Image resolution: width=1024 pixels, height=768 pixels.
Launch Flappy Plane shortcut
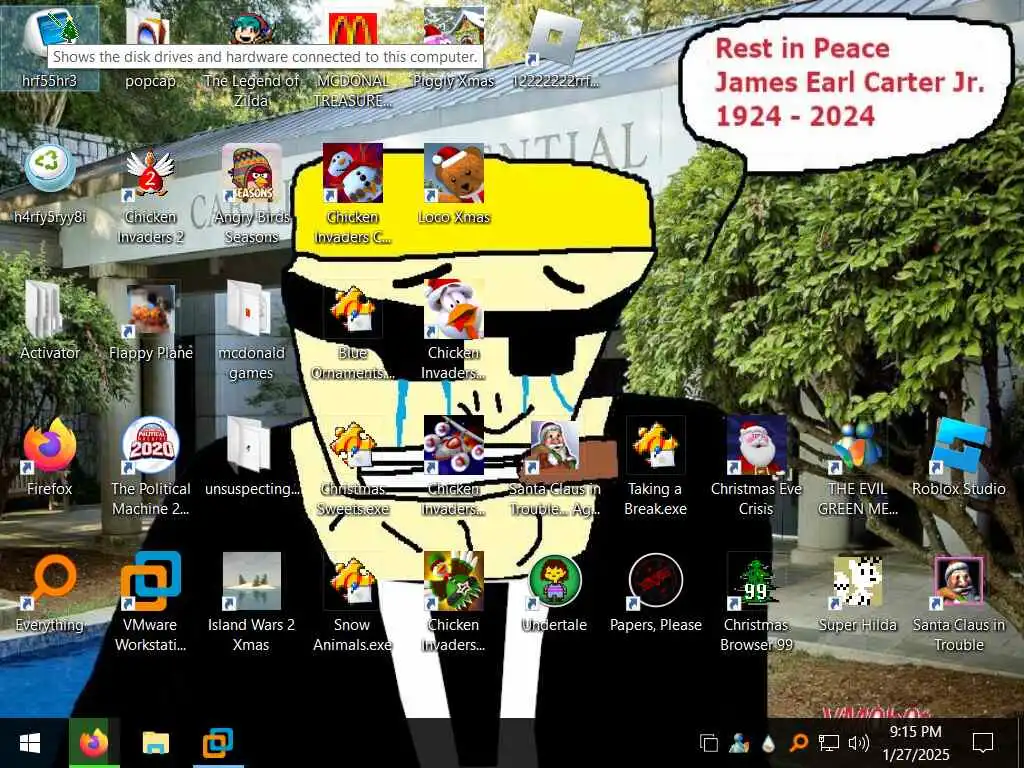150,320
